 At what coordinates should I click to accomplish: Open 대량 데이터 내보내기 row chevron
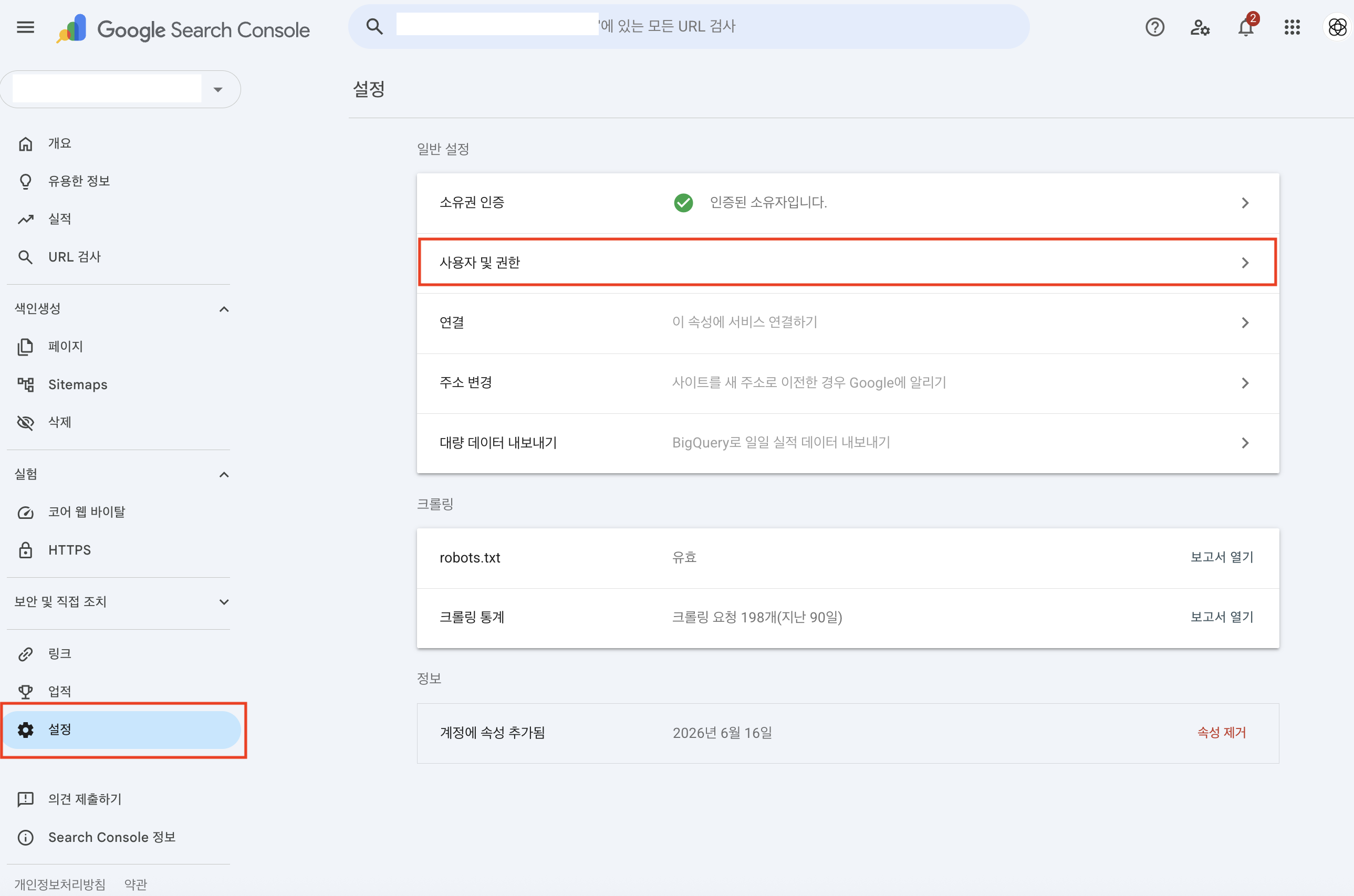click(x=1245, y=443)
